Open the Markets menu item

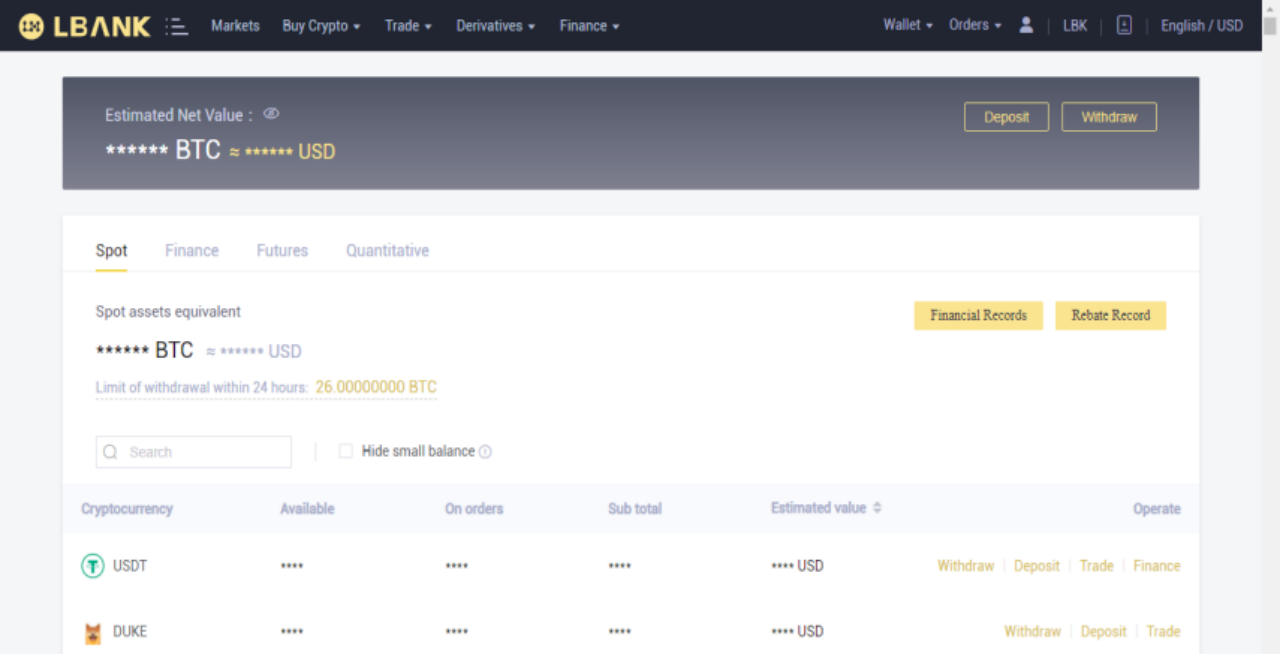(235, 26)
